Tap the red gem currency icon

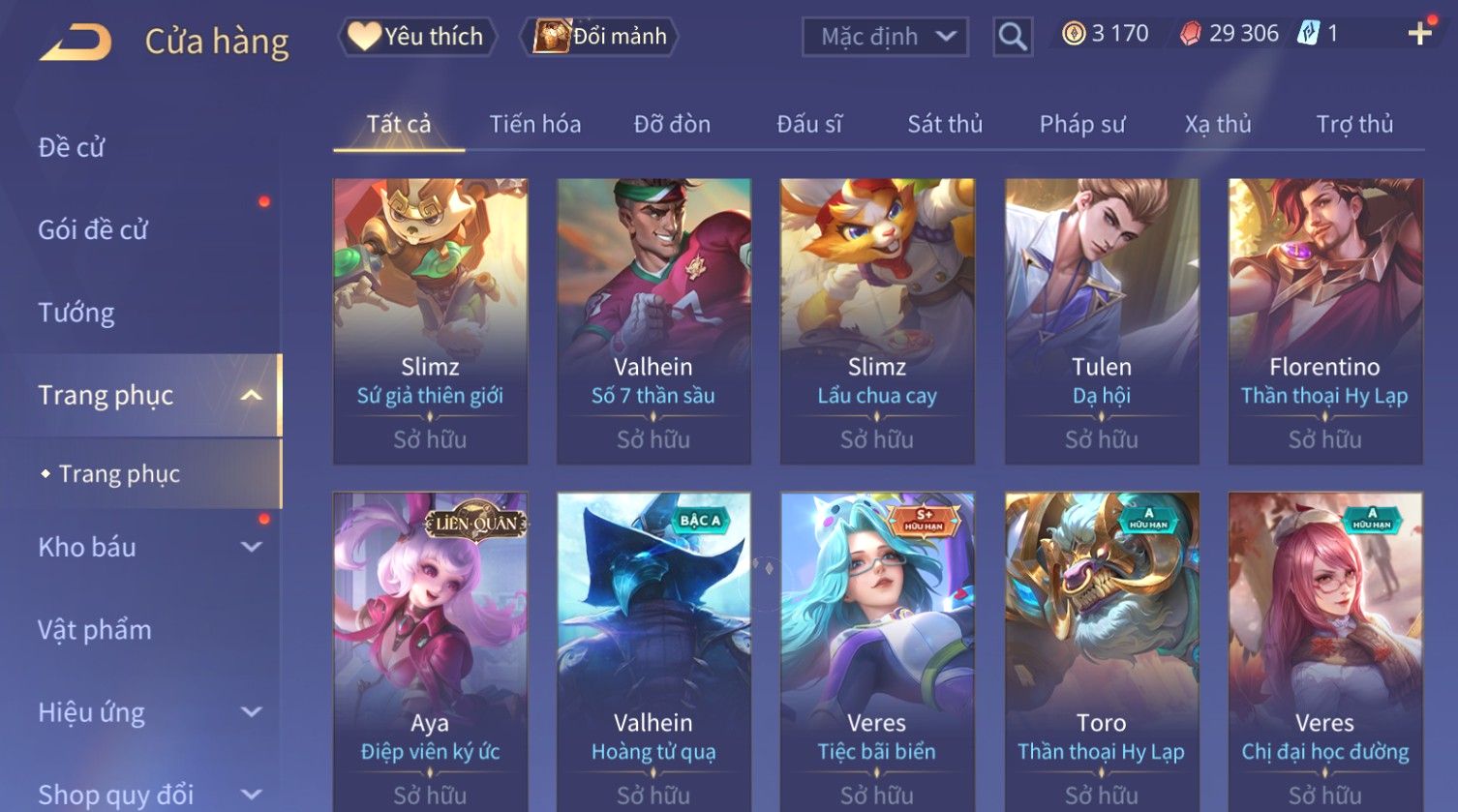1191,35
